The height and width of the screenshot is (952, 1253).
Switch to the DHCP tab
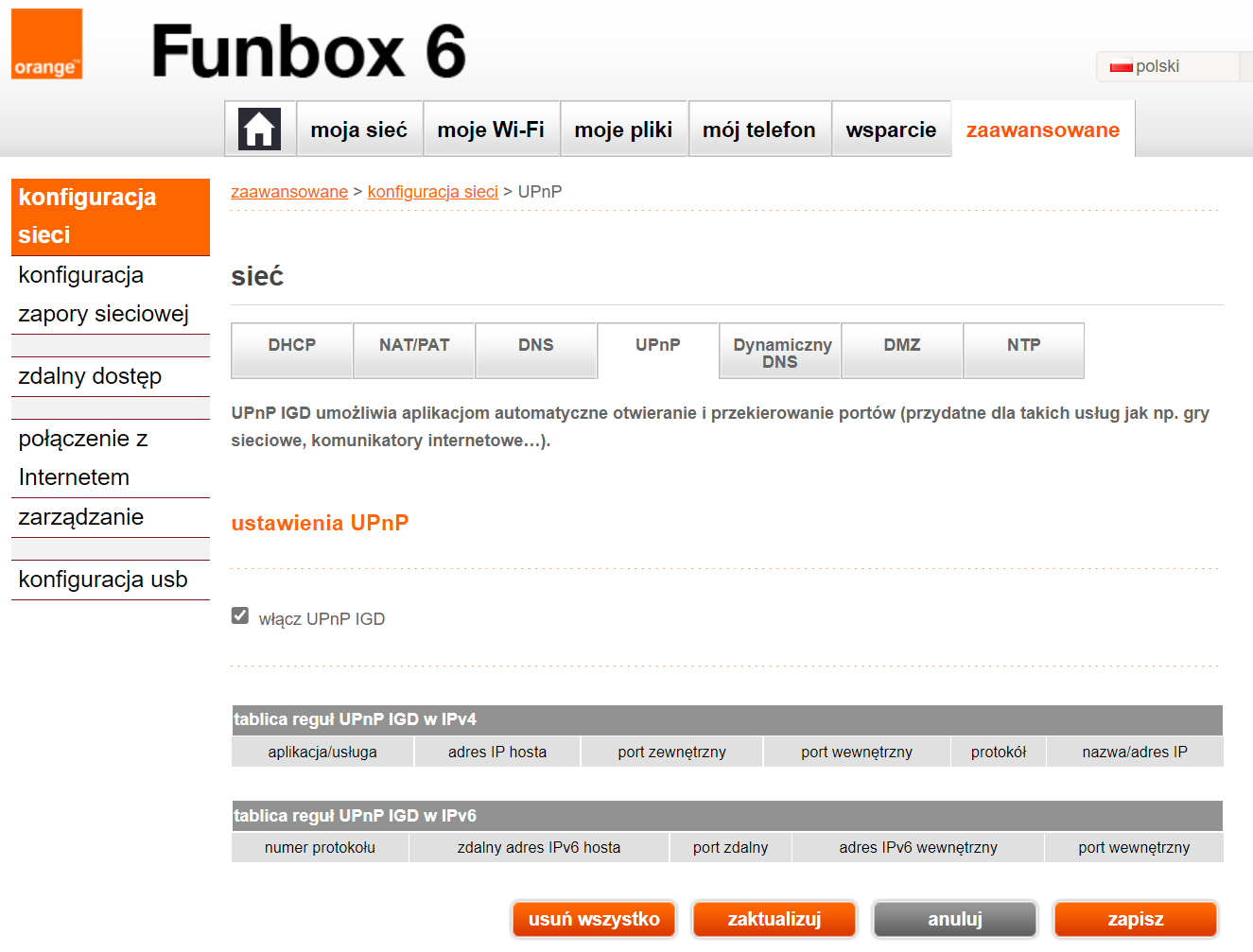coord(291,350)
